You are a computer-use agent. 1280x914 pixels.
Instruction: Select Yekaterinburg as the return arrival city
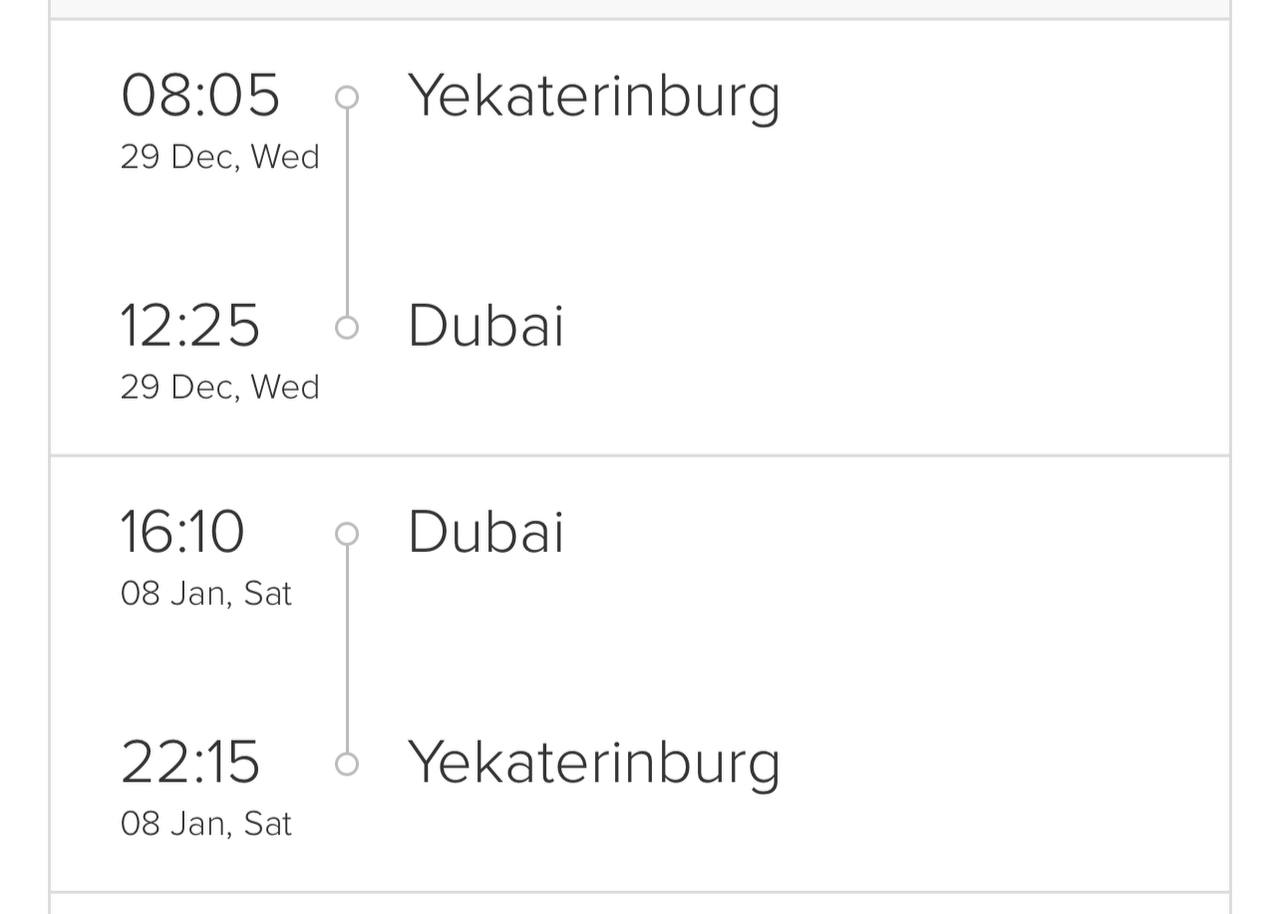point(594,765)
